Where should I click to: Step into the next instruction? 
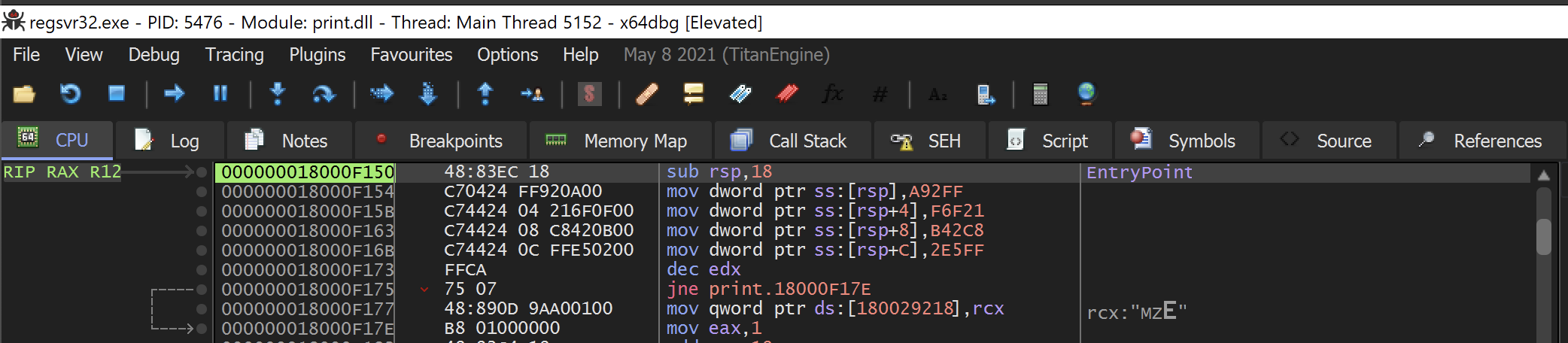278,94
